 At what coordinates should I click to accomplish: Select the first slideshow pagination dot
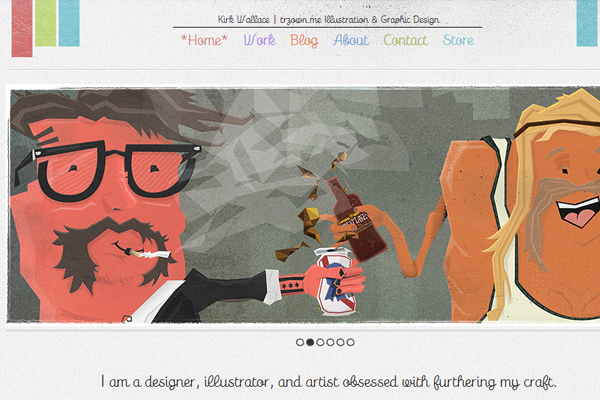(x=300, y=342)
